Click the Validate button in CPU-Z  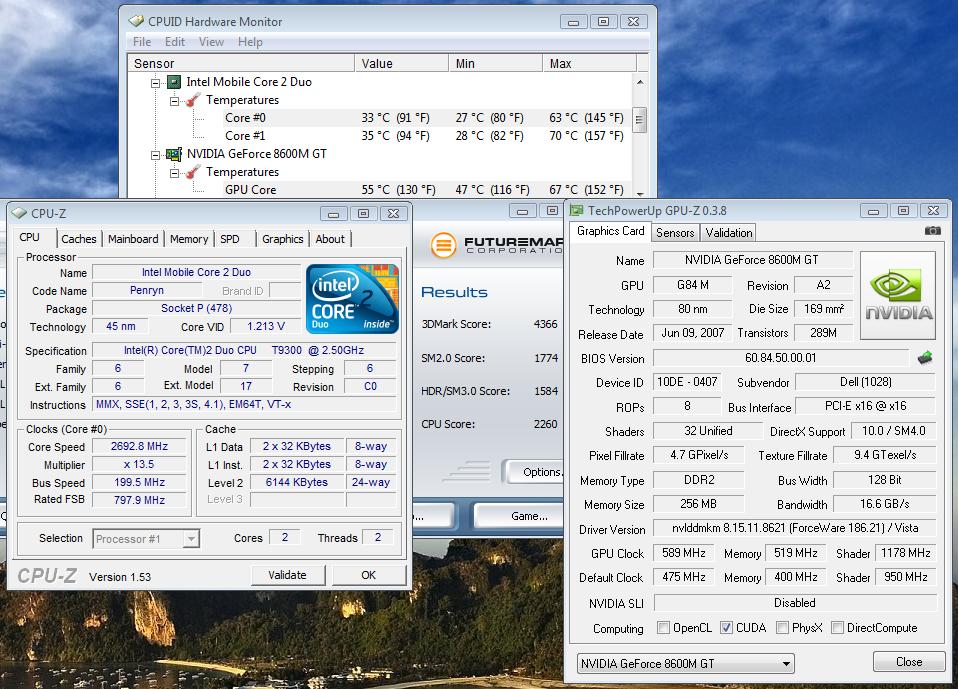(x=287, y=575)
